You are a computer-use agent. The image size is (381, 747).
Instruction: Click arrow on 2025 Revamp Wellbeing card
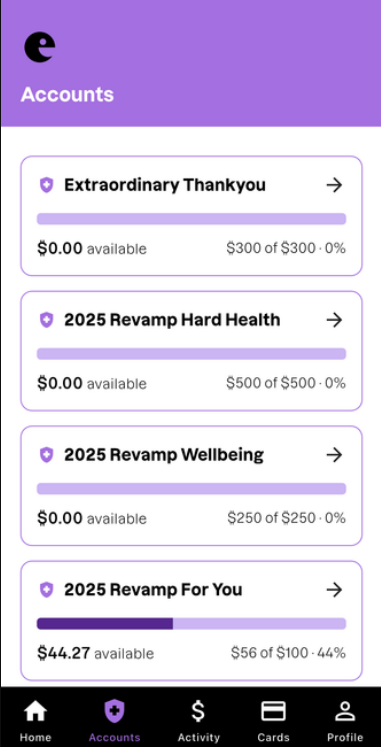(x=334, y=455)
